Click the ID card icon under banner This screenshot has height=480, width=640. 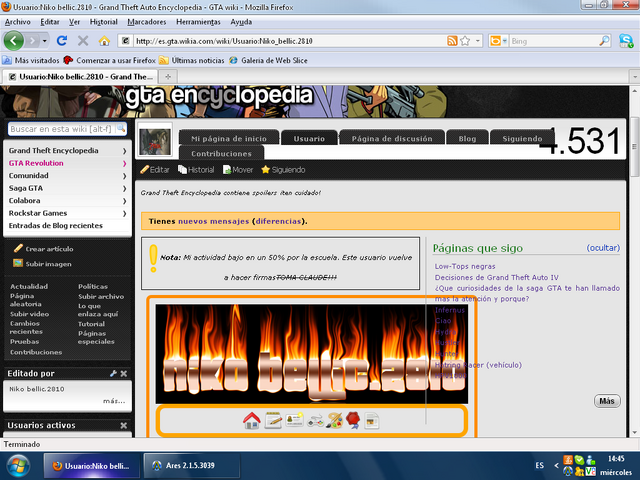coord(294,420)
